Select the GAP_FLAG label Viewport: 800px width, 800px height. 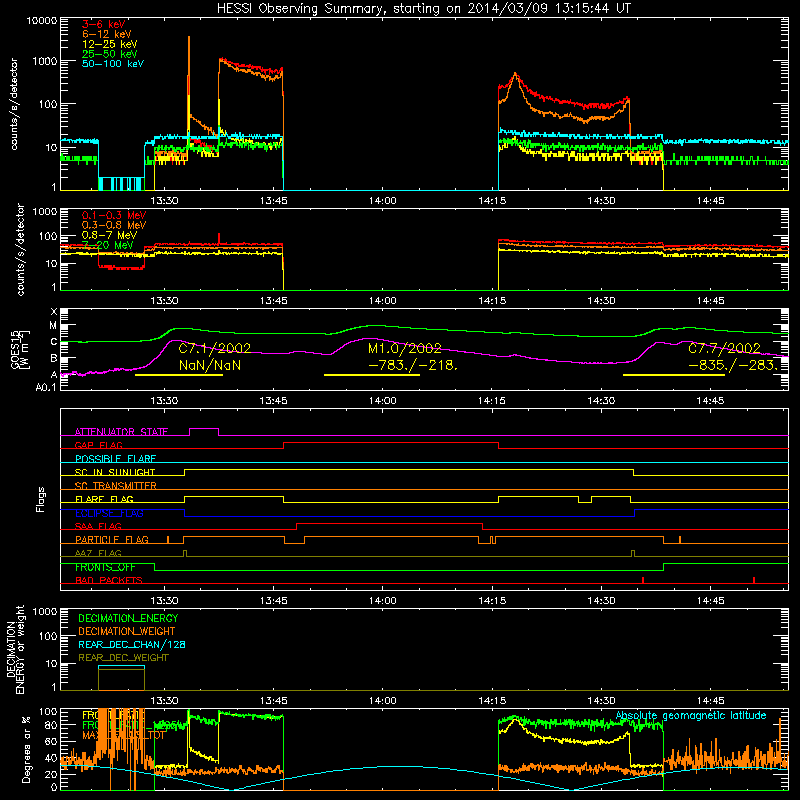[98, 445]
